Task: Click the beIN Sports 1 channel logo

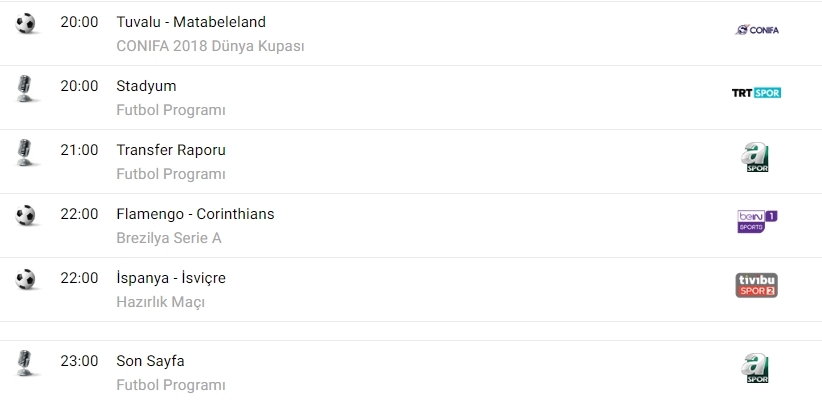Action: point(756,221)
